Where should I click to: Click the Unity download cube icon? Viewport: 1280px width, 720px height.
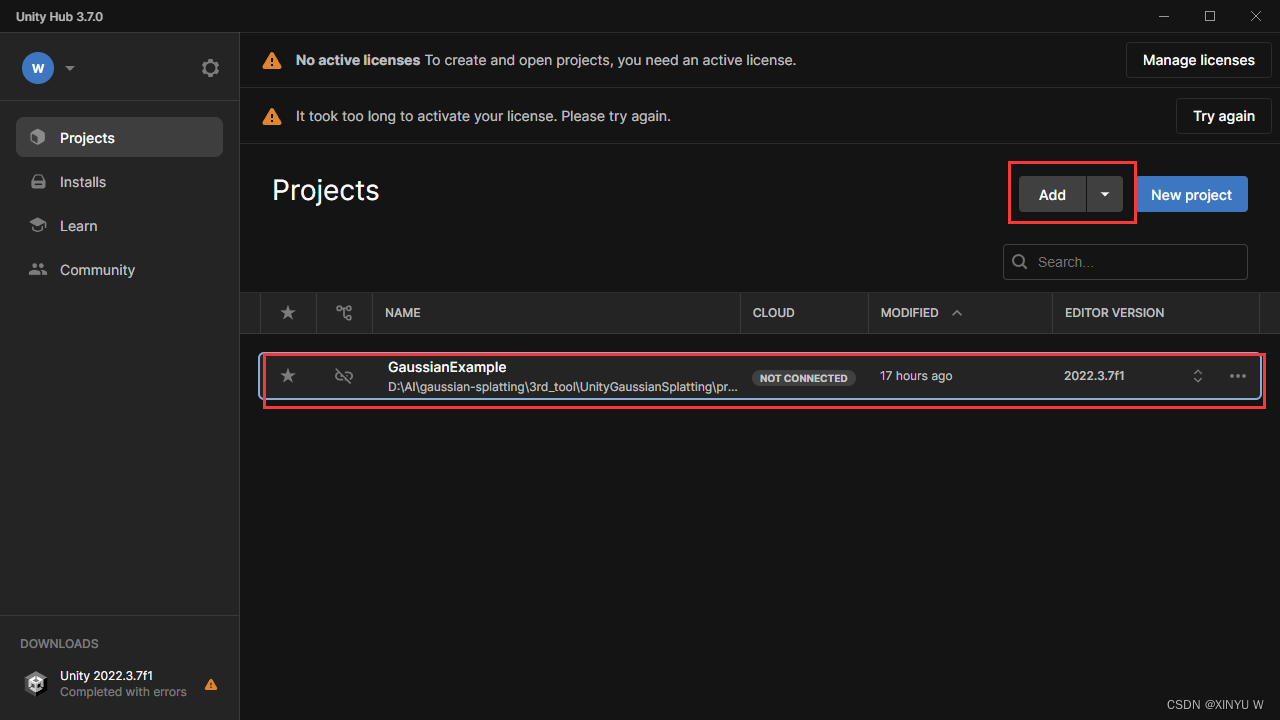pyautogui.click(x=36, y=684)
